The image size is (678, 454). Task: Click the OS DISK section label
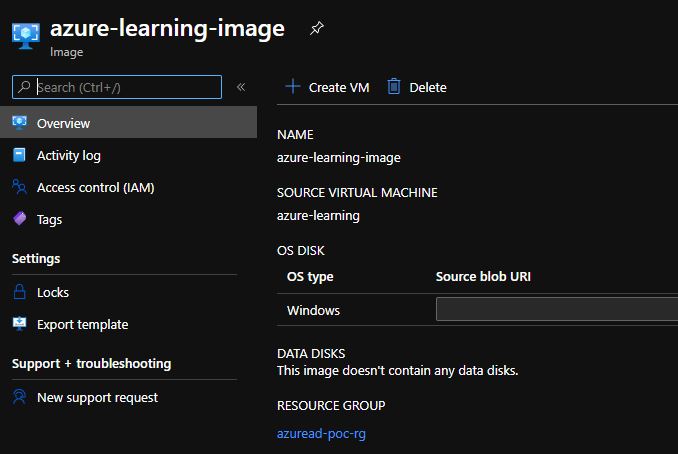tap(301, 250)
